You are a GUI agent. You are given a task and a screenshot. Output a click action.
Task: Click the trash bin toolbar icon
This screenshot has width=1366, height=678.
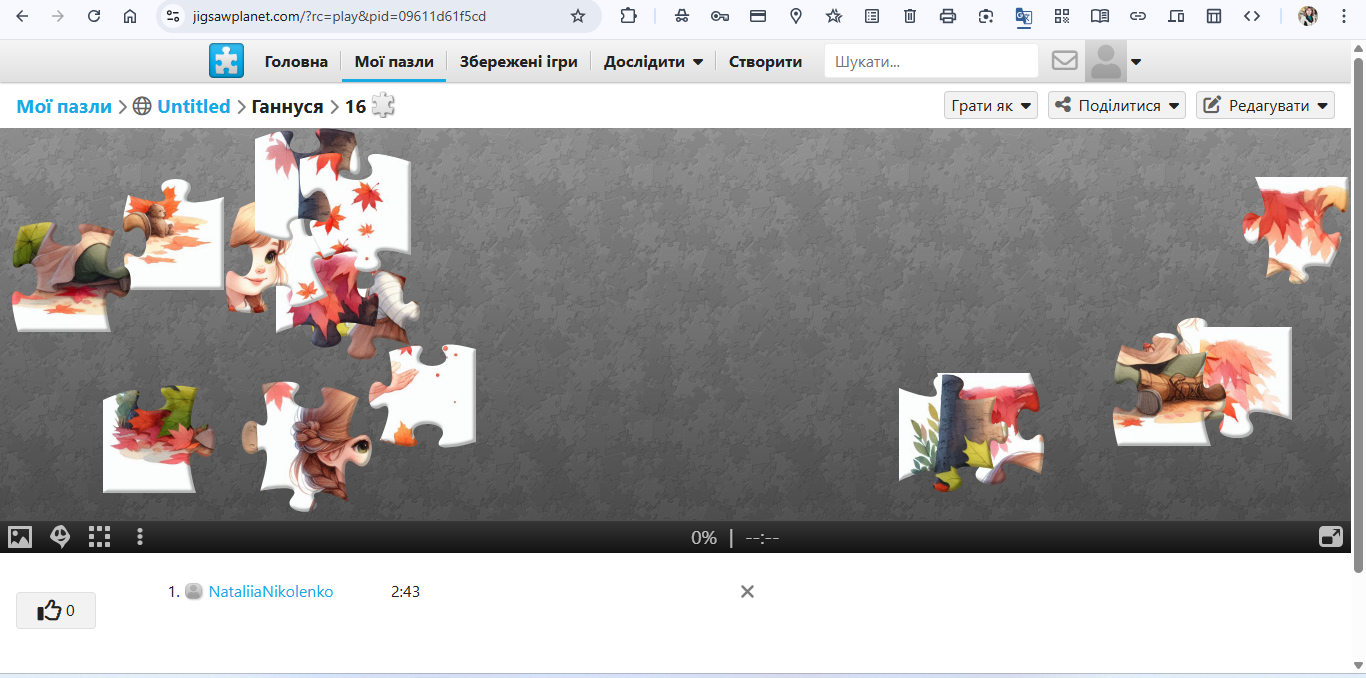click(x=910, y=16)
